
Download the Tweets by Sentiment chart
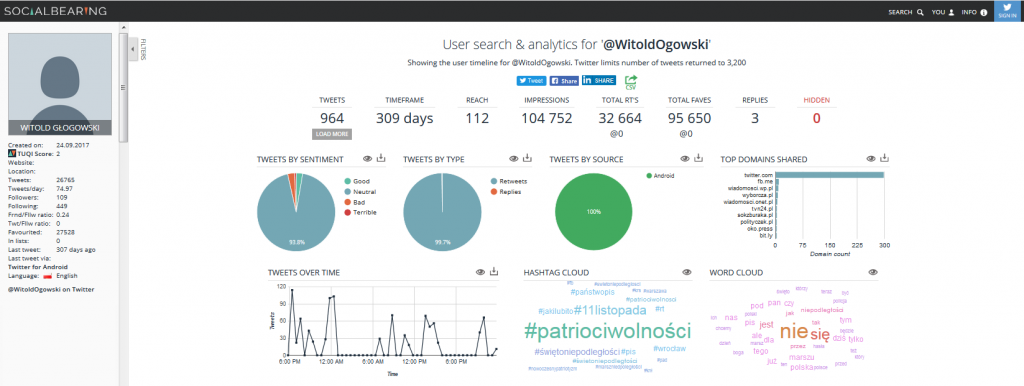[381, 158]
